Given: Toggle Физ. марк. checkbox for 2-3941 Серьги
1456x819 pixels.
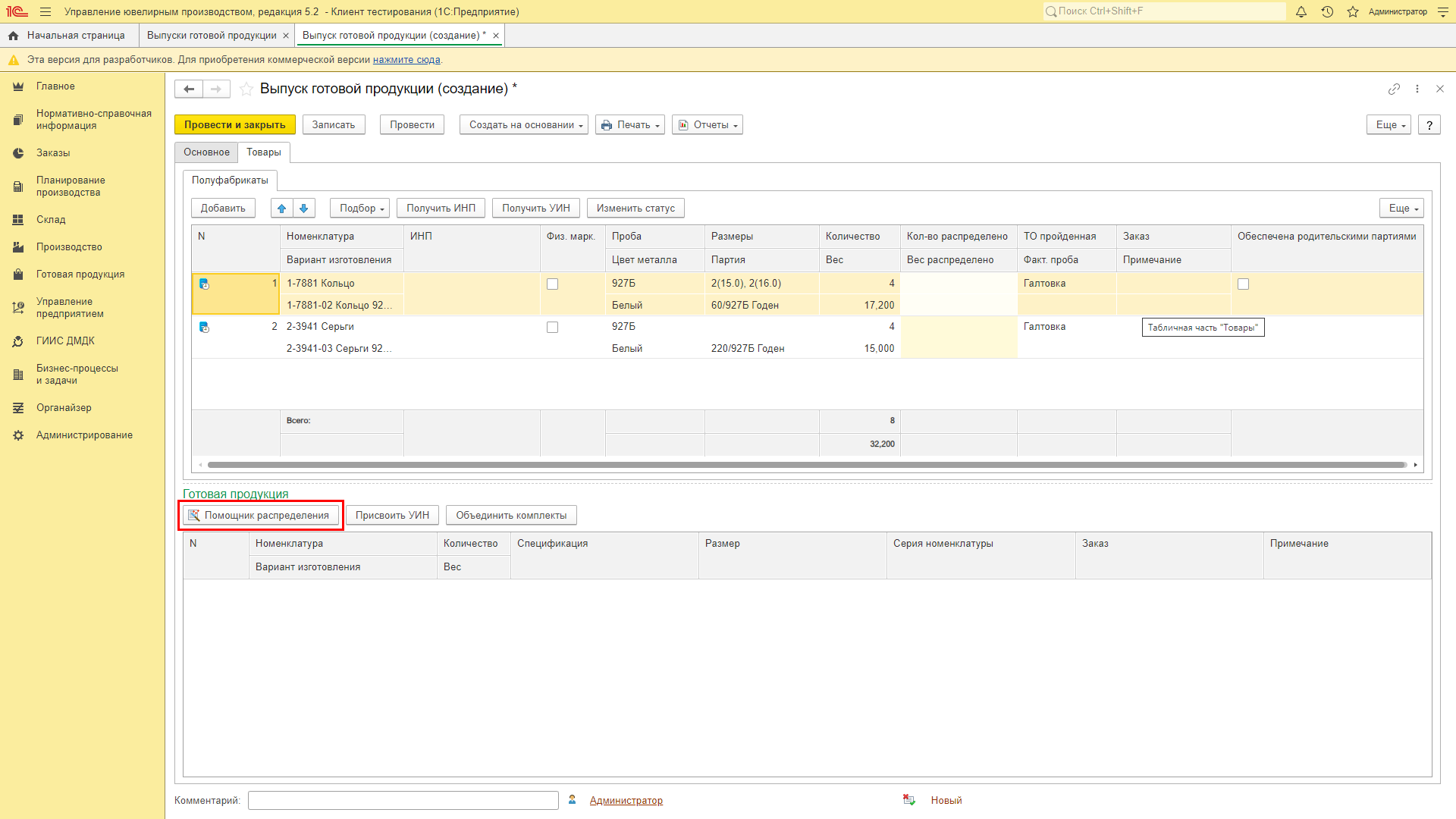Looking at the screenshot, I should click(x=552, y=328).
